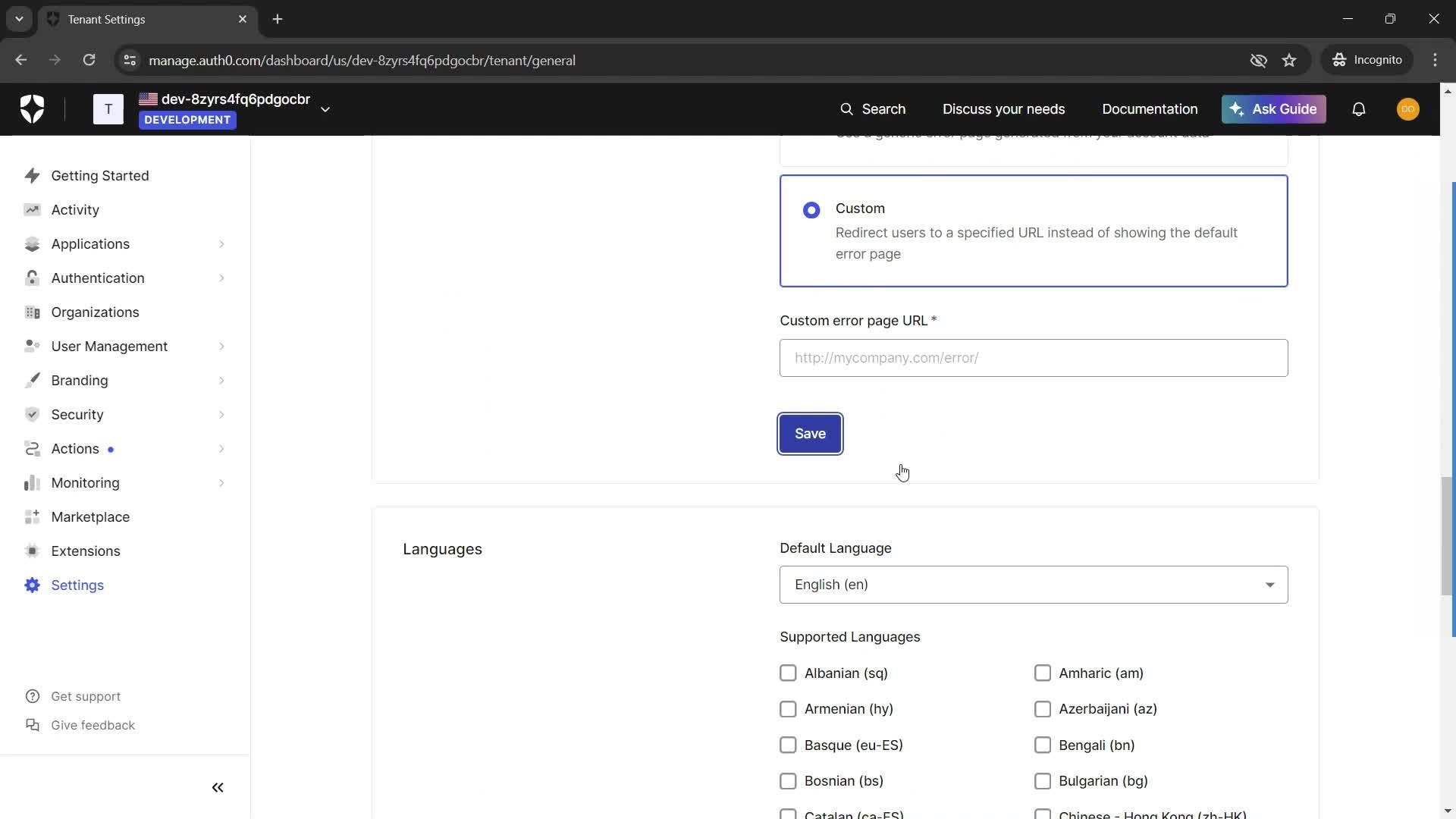
Task: Expand the Actions submenu arrow
Action: 221,449
